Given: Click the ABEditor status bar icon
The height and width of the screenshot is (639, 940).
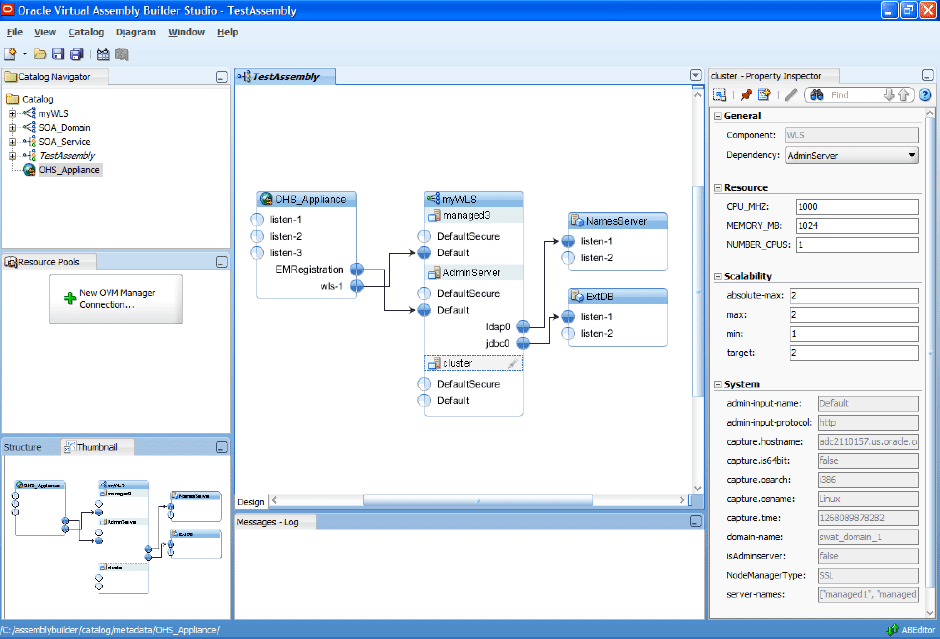Looking at the screenshot, I should pyautogui.click(x=893, y=630).
